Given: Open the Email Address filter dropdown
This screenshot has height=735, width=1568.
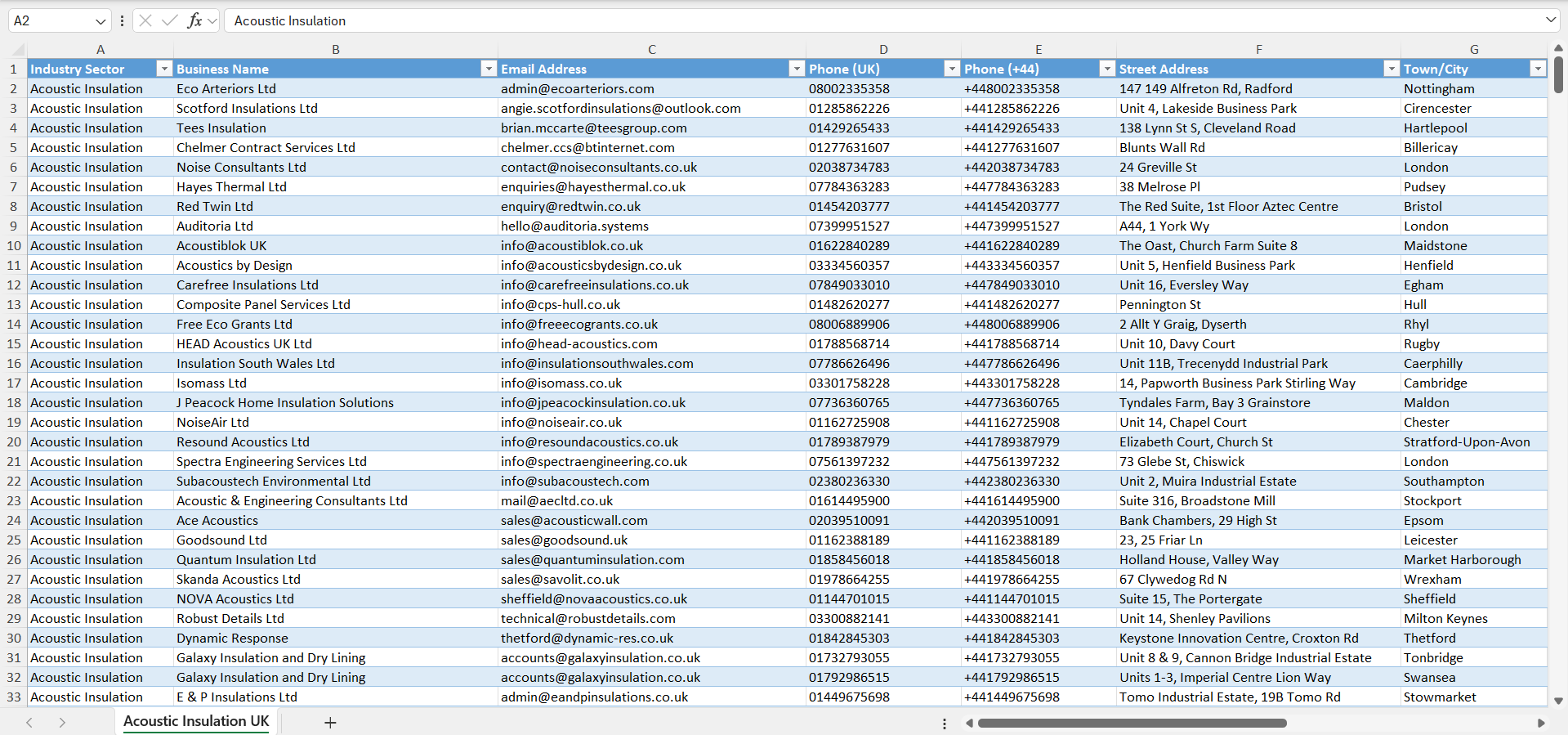Looking at the screenshot, I should click(x=797, y=69).
